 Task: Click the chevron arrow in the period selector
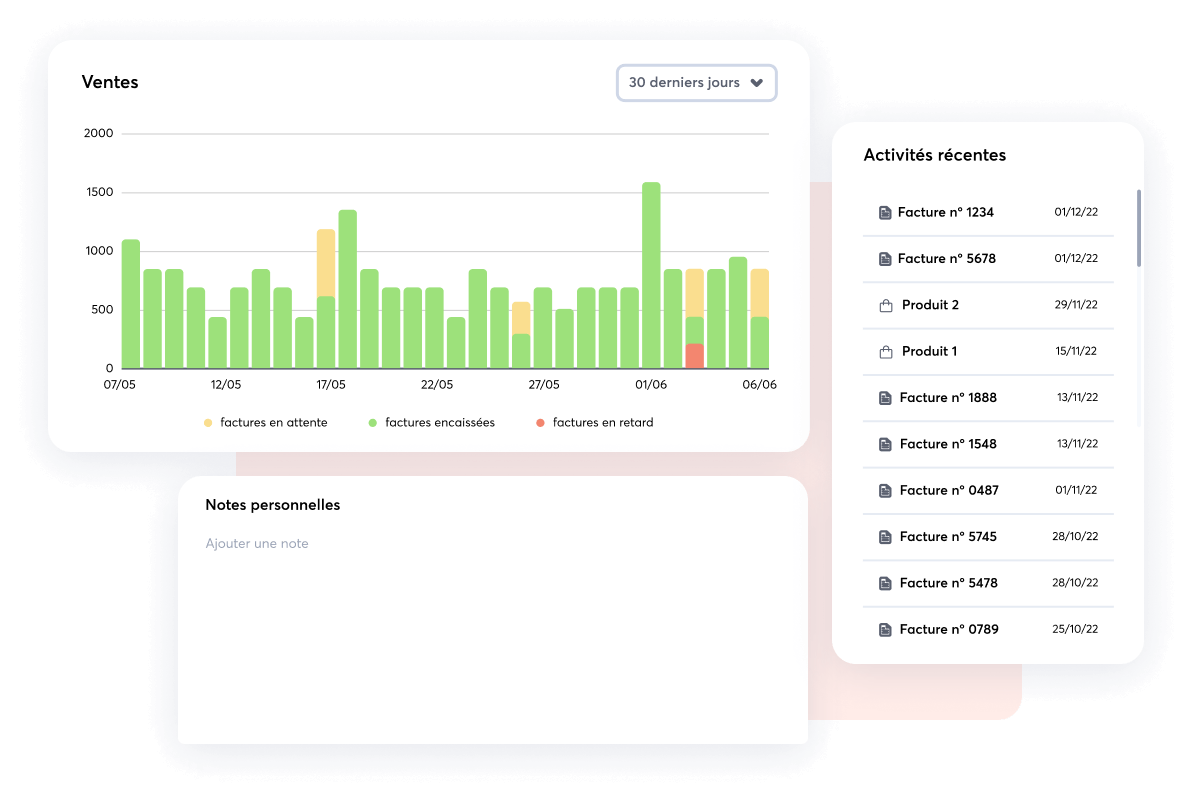tap(757, 83)
